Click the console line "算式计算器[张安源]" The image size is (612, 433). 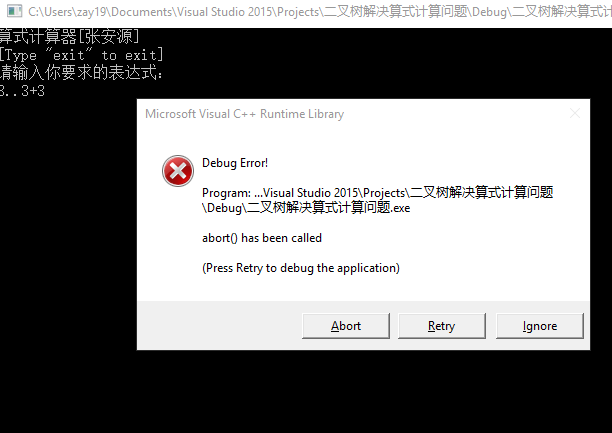pyautogui.click(x=69, y=37)
